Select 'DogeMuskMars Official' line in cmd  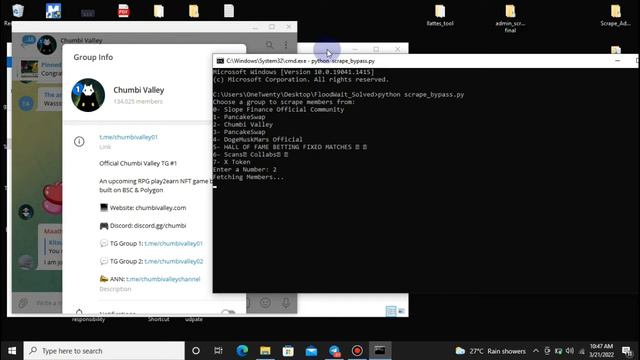pyautogui.click(x=258, y=140)
